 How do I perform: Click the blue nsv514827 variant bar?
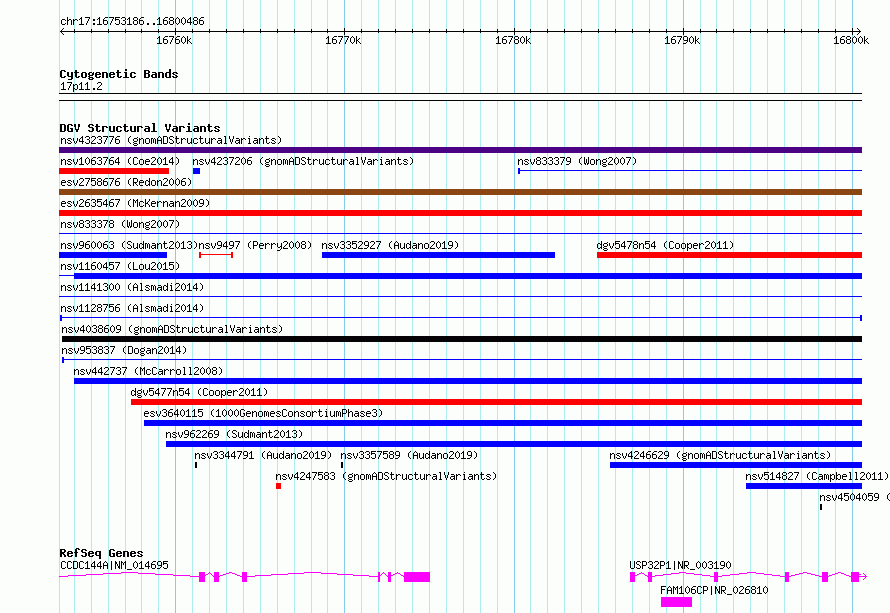(x=804, y=486)
